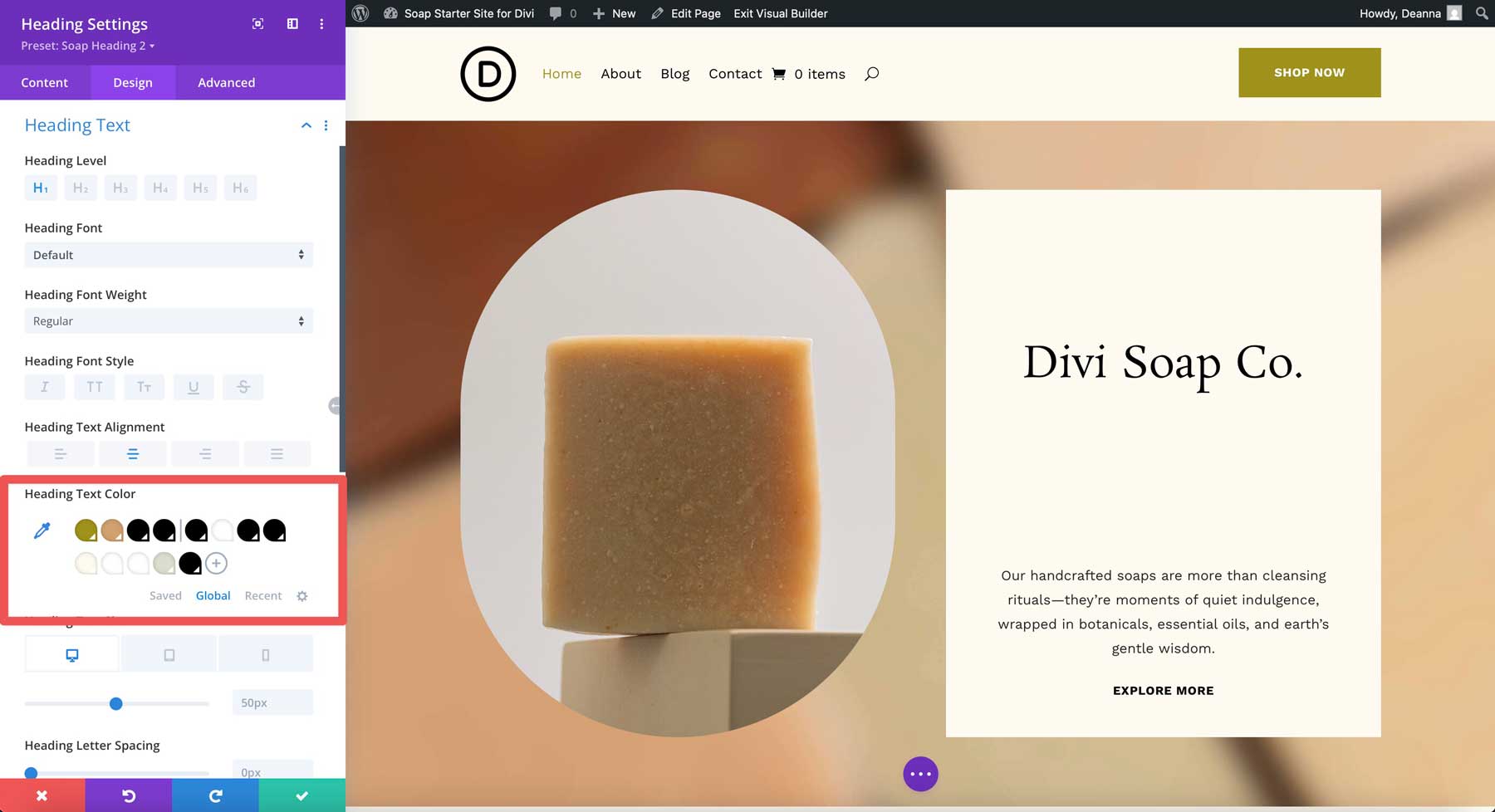Open the Heading Text section options menu
The width and height of the screenshot is (1495, 812).
326,125
